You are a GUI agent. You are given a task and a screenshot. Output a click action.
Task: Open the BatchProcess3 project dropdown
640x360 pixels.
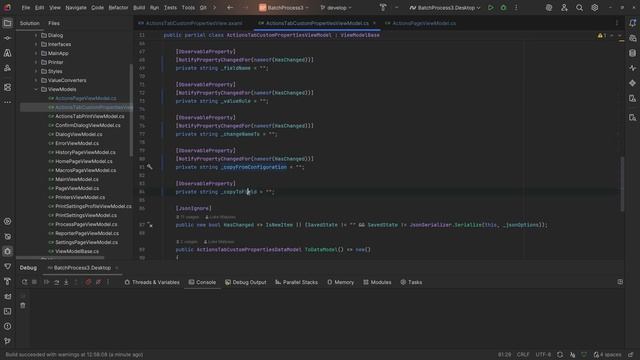point(284,8)
